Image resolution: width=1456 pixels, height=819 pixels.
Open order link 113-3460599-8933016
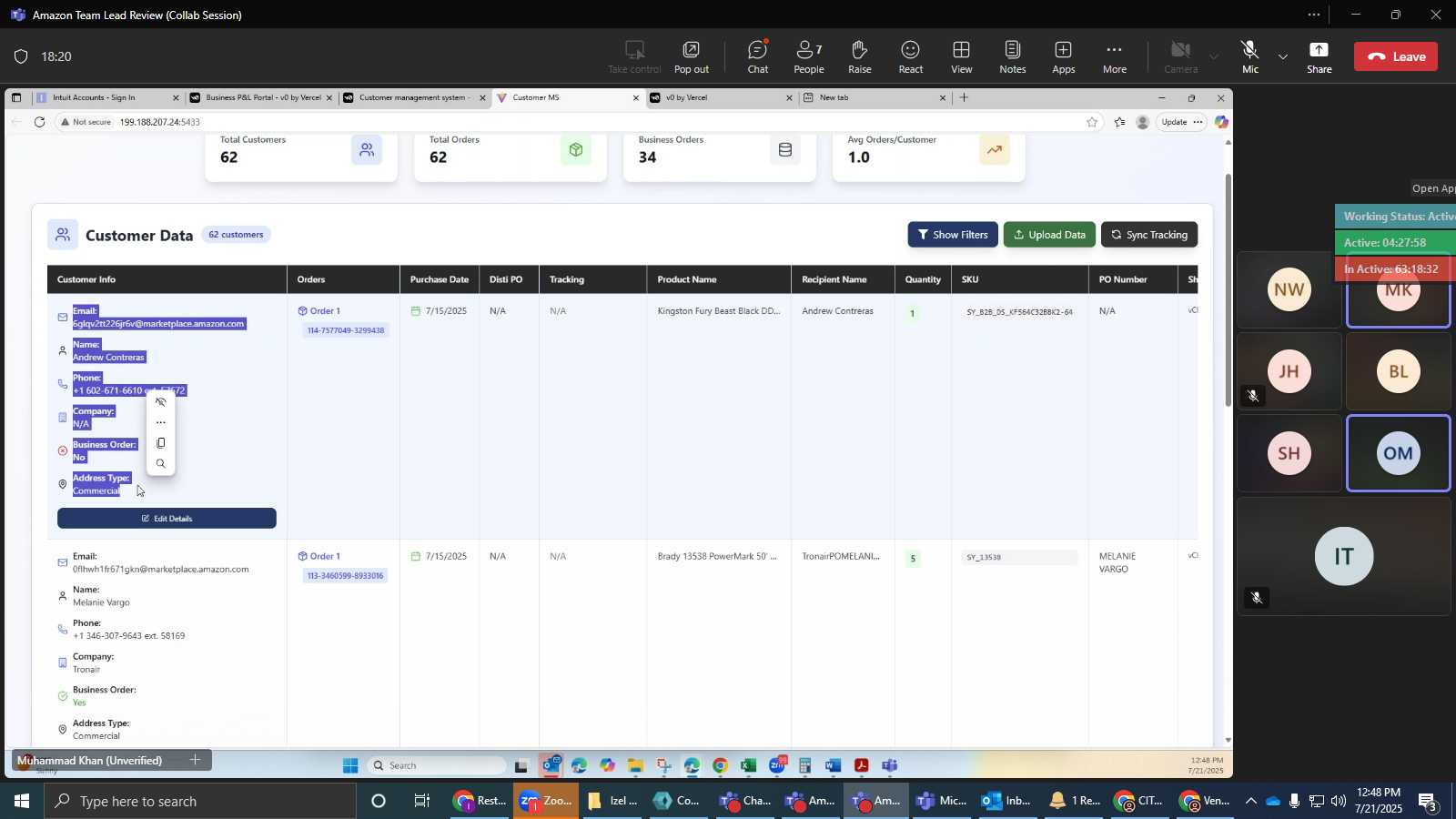345,576
